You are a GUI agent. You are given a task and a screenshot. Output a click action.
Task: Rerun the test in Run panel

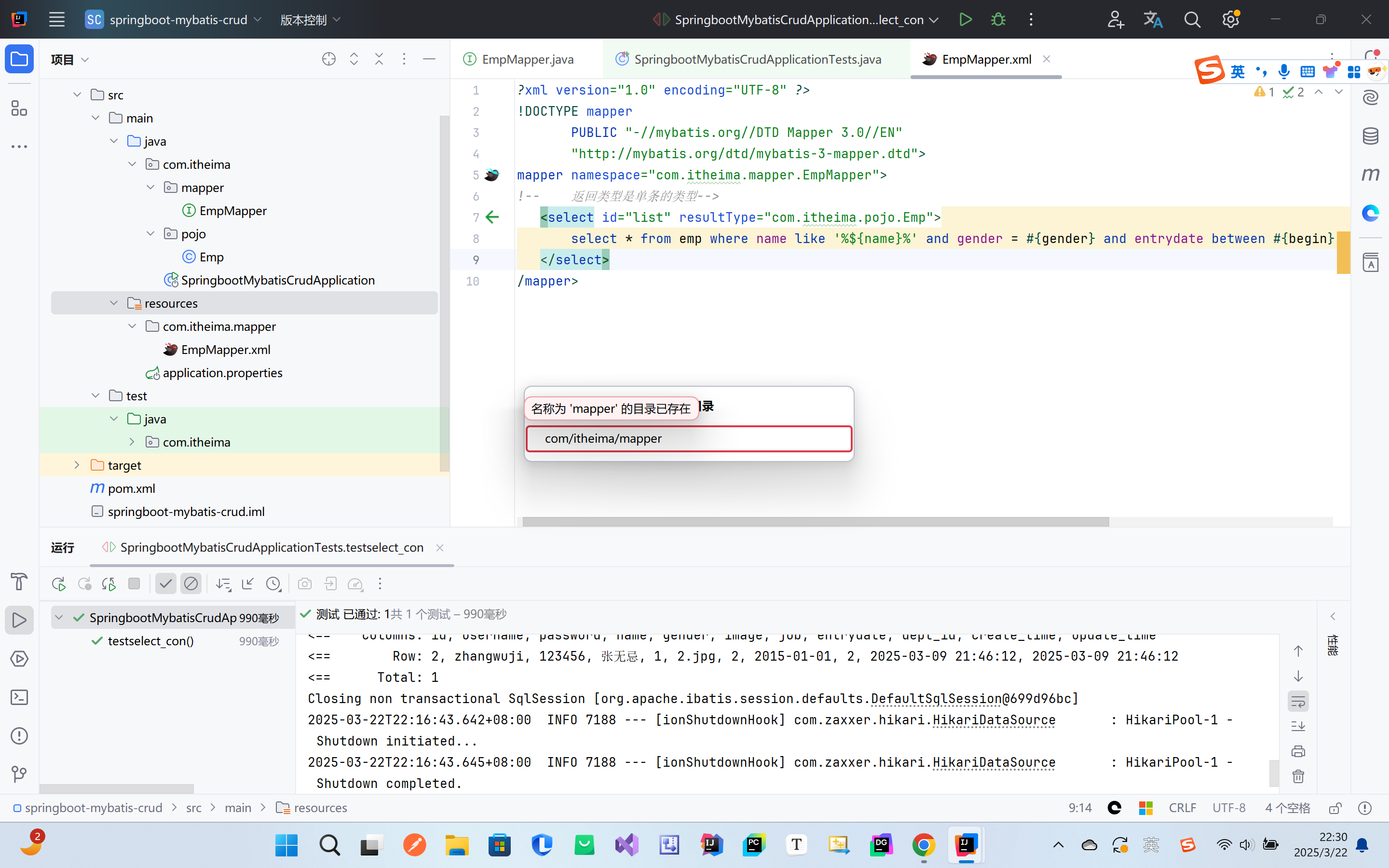point(58,584)
